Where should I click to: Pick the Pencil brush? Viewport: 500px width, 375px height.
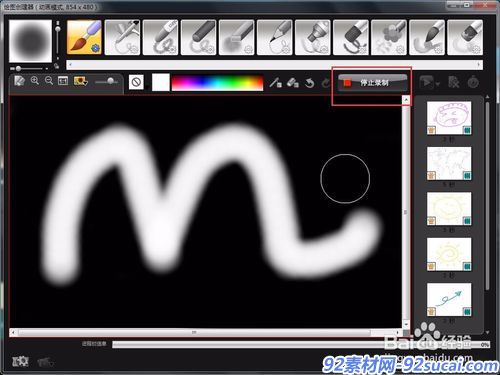tap(274, 37)
